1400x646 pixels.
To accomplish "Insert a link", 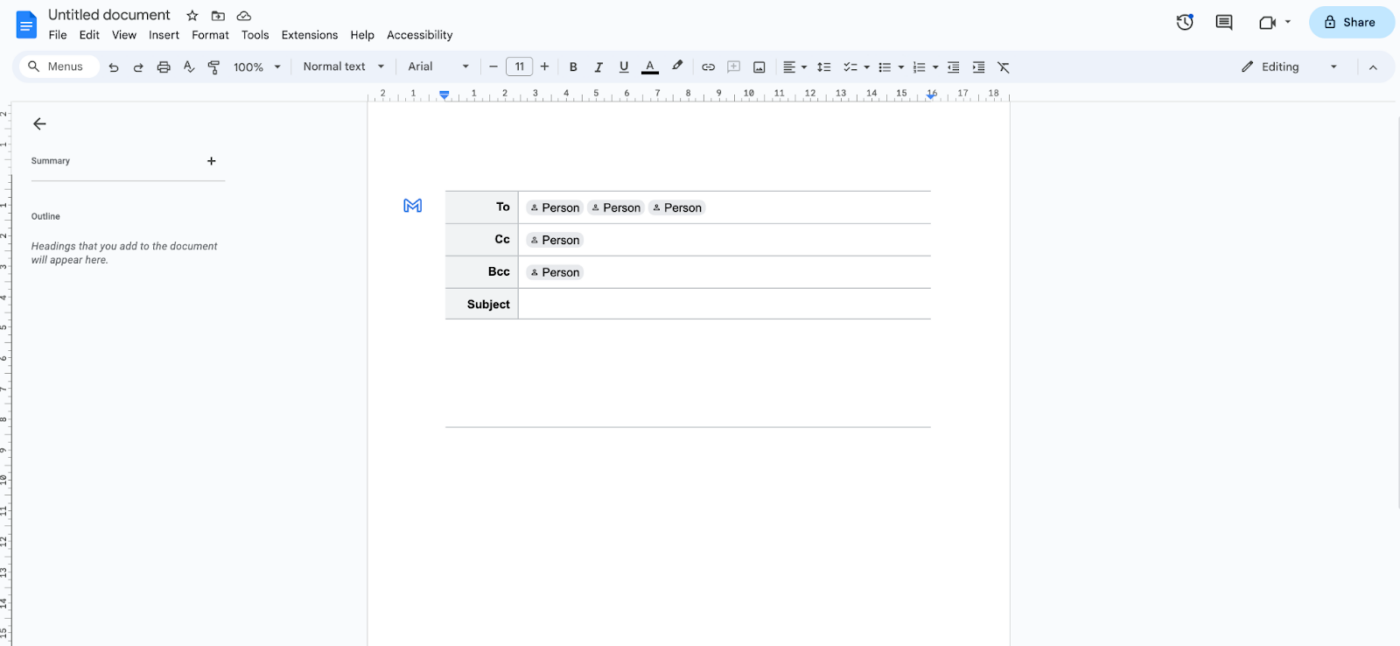I will coord(708,66).
